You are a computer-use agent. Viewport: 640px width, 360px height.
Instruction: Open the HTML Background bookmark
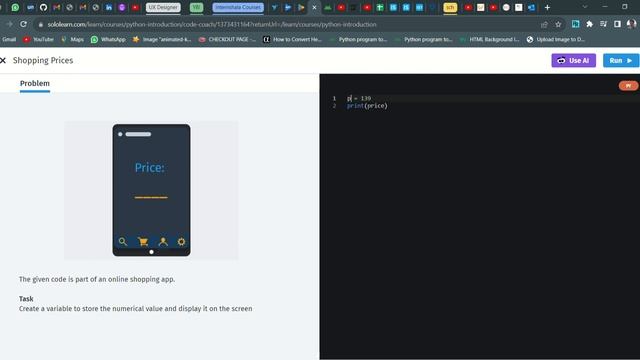[489, 40]
